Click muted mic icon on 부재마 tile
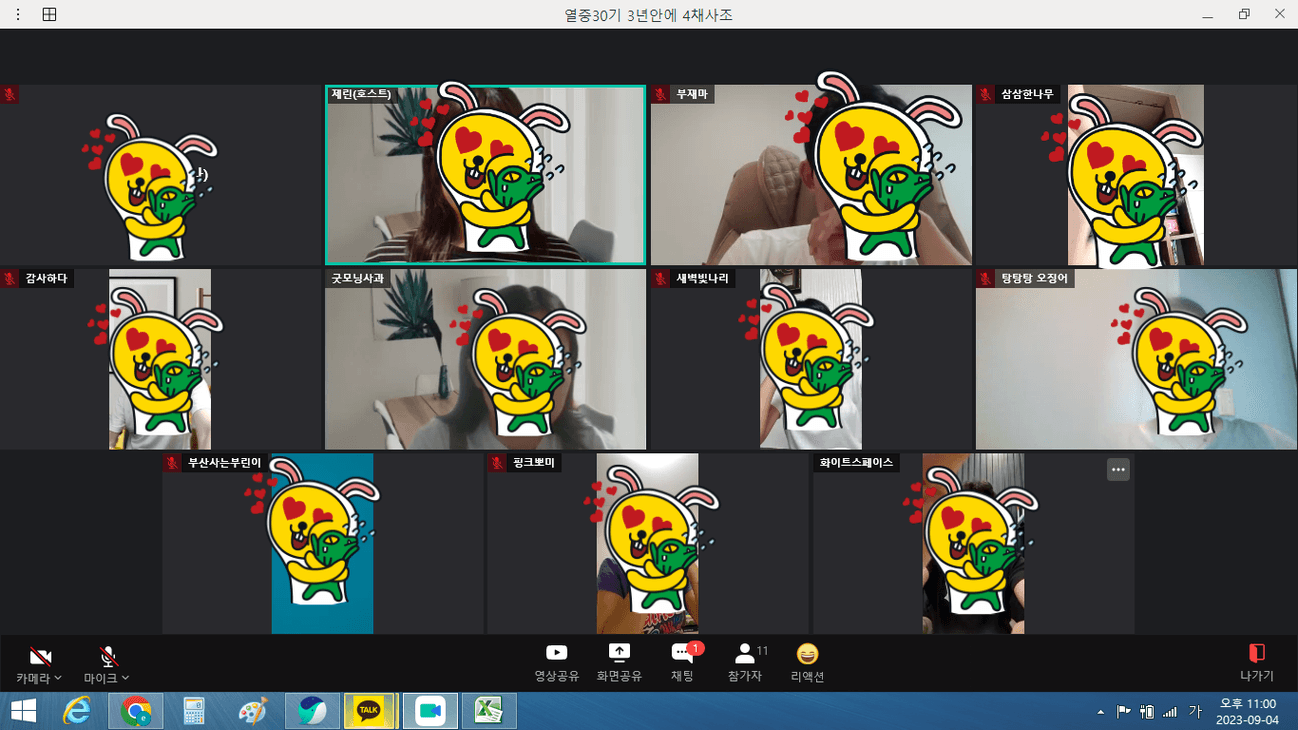Viewport: 1298px width, 730px height. (661, 94)
